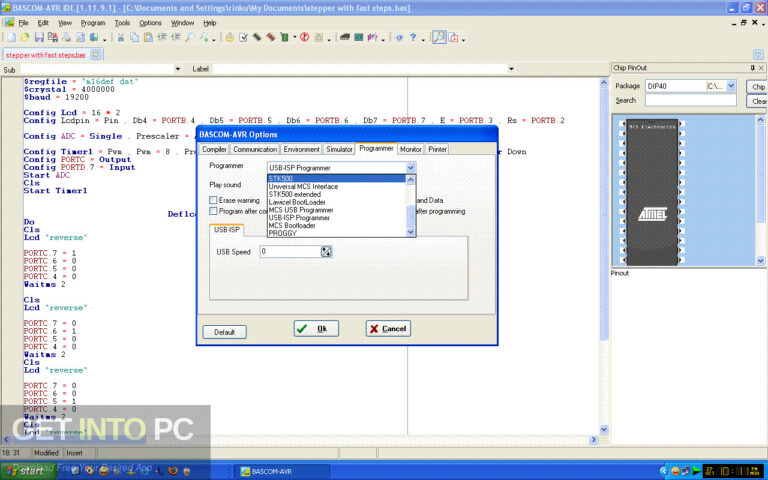
Task: Click the Firefox icon in the taskbar
Action: point(172,471)
